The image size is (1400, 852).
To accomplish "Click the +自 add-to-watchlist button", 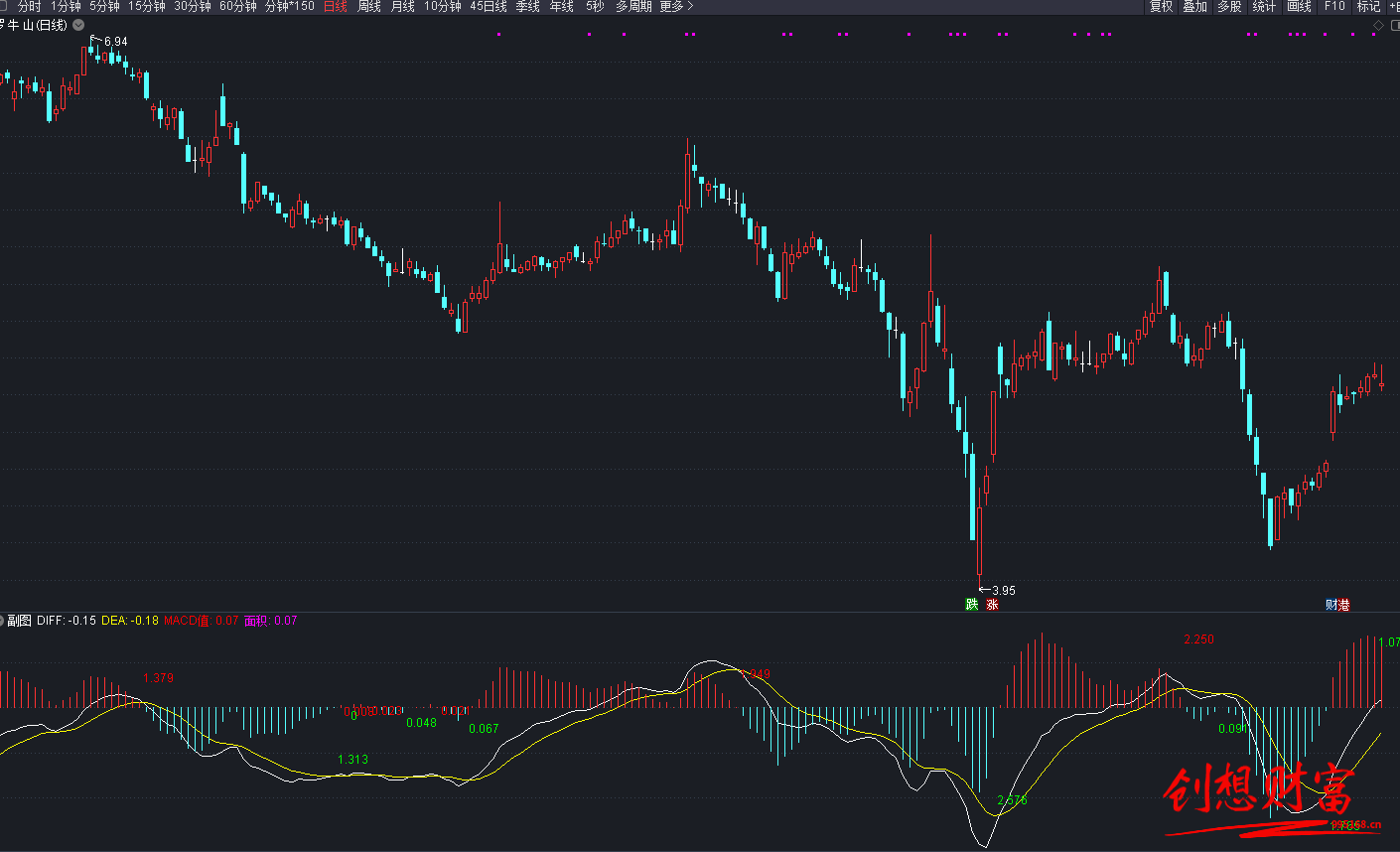I will pos(1394,6).
